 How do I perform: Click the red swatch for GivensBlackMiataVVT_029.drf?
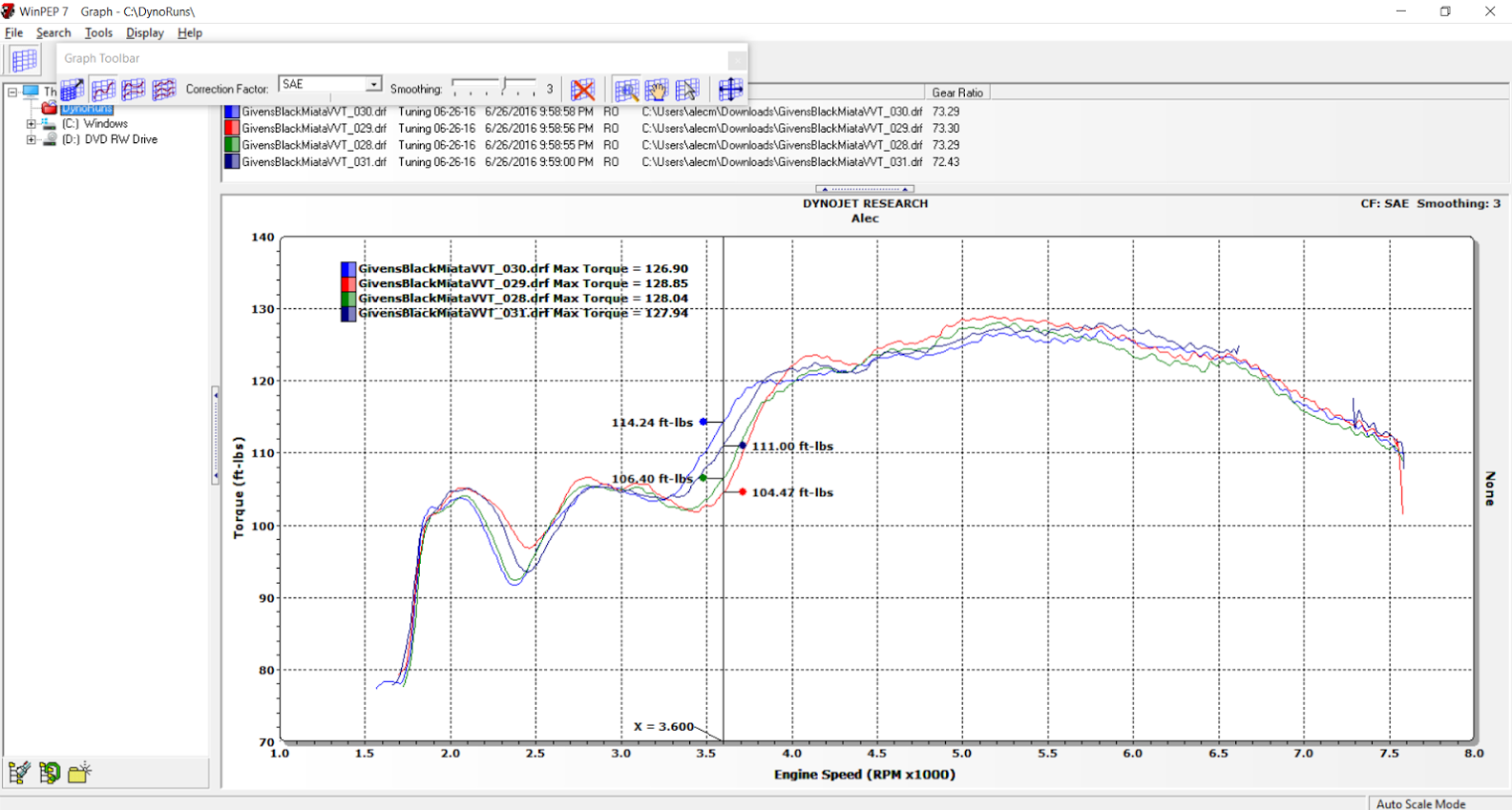click(231, 129)
